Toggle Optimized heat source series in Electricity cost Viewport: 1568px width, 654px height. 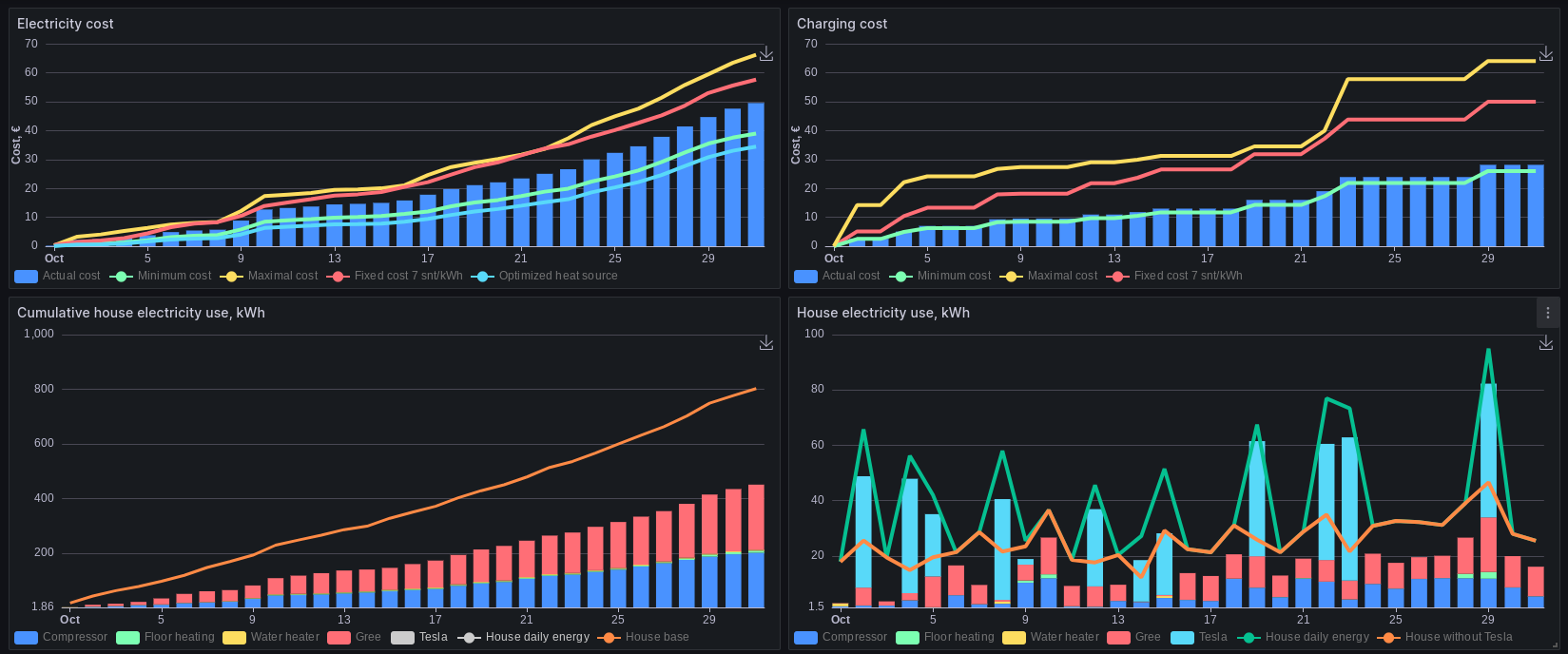pos(557,276)
